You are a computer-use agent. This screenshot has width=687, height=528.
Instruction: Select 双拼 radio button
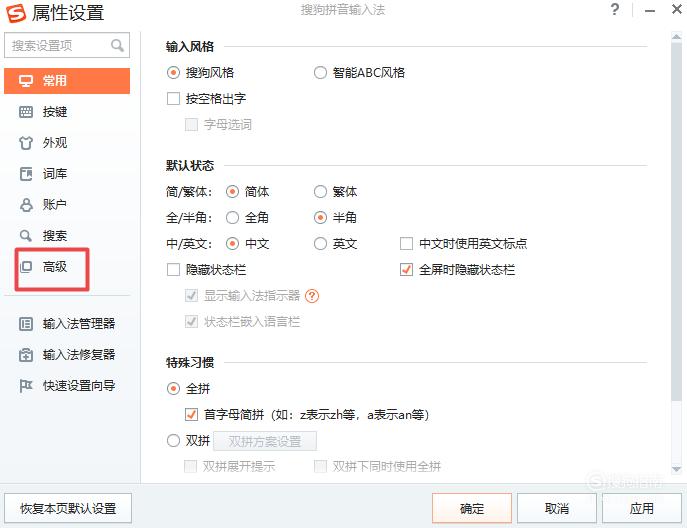174,440
